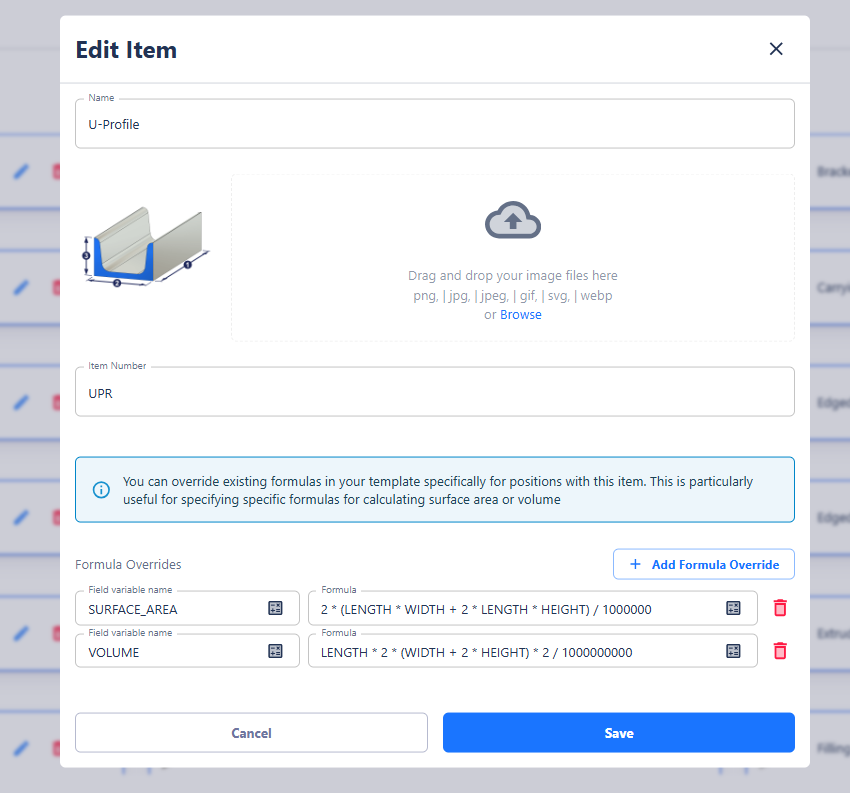850x793 pixels.
Task: Select the SURFACE_AREA field variable name input
Action: click(x=172, y=608)
